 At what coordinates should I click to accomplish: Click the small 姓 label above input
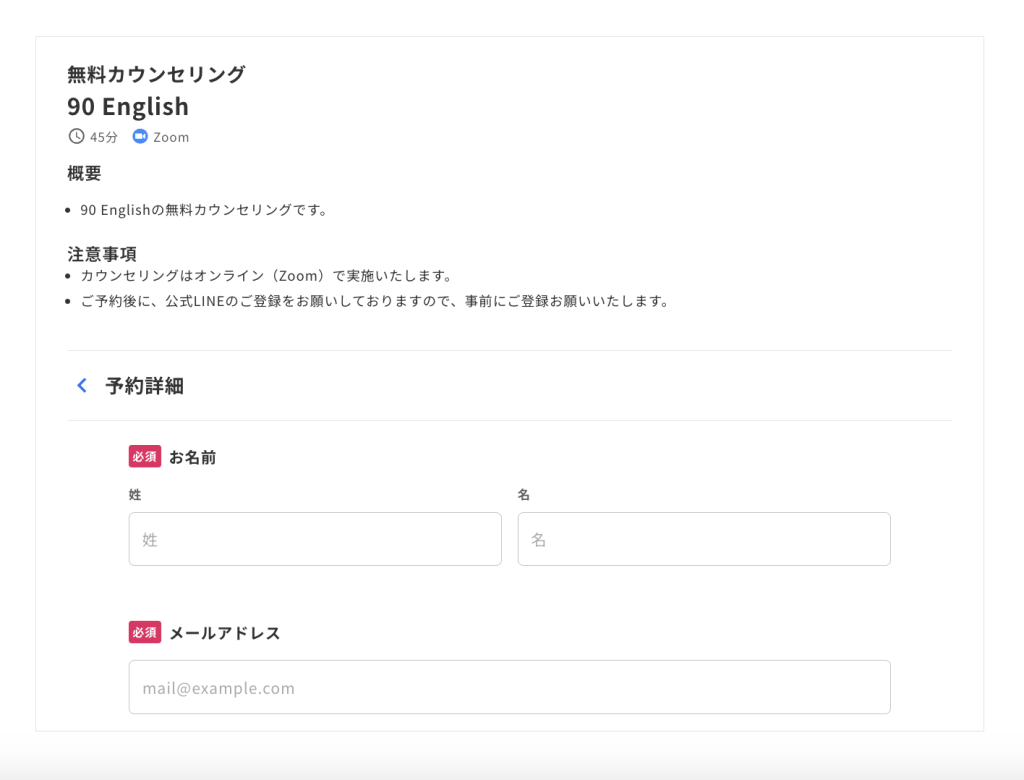tap(135, 495)
